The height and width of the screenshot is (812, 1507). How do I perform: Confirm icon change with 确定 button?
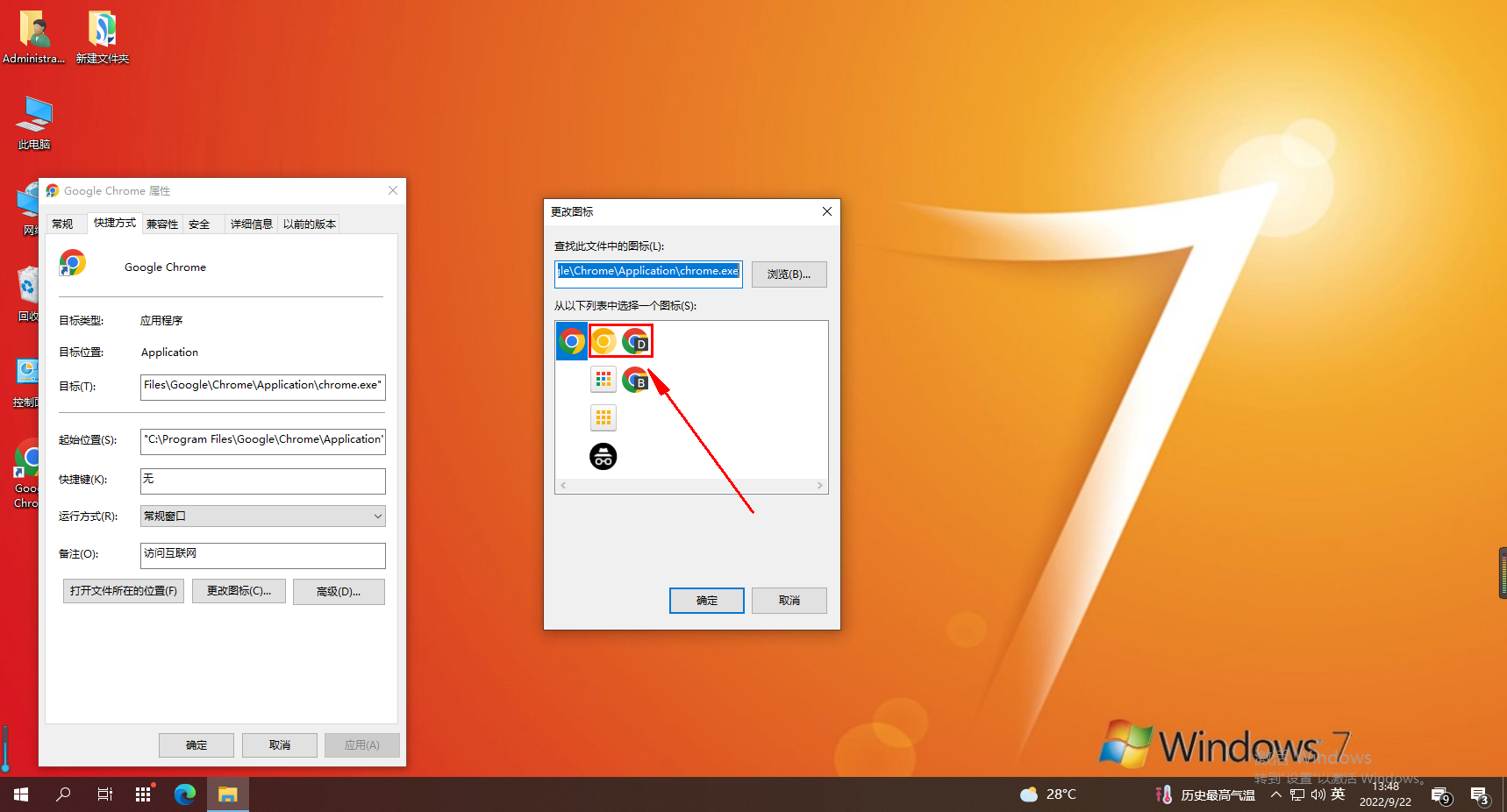(x=706, y=601)
